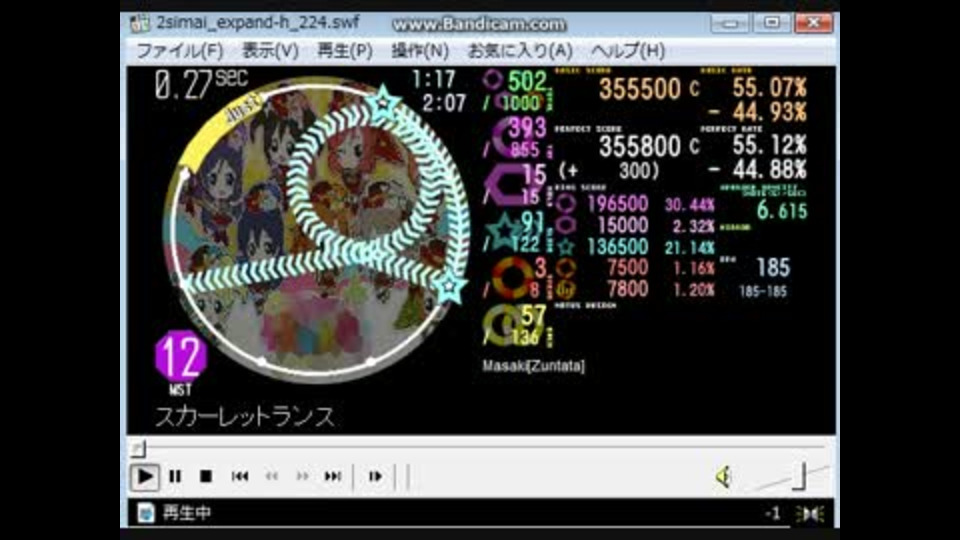This screenshot has height=540, width=960.
Task: Click the lower right star note
Action: [x=451, y=286]
